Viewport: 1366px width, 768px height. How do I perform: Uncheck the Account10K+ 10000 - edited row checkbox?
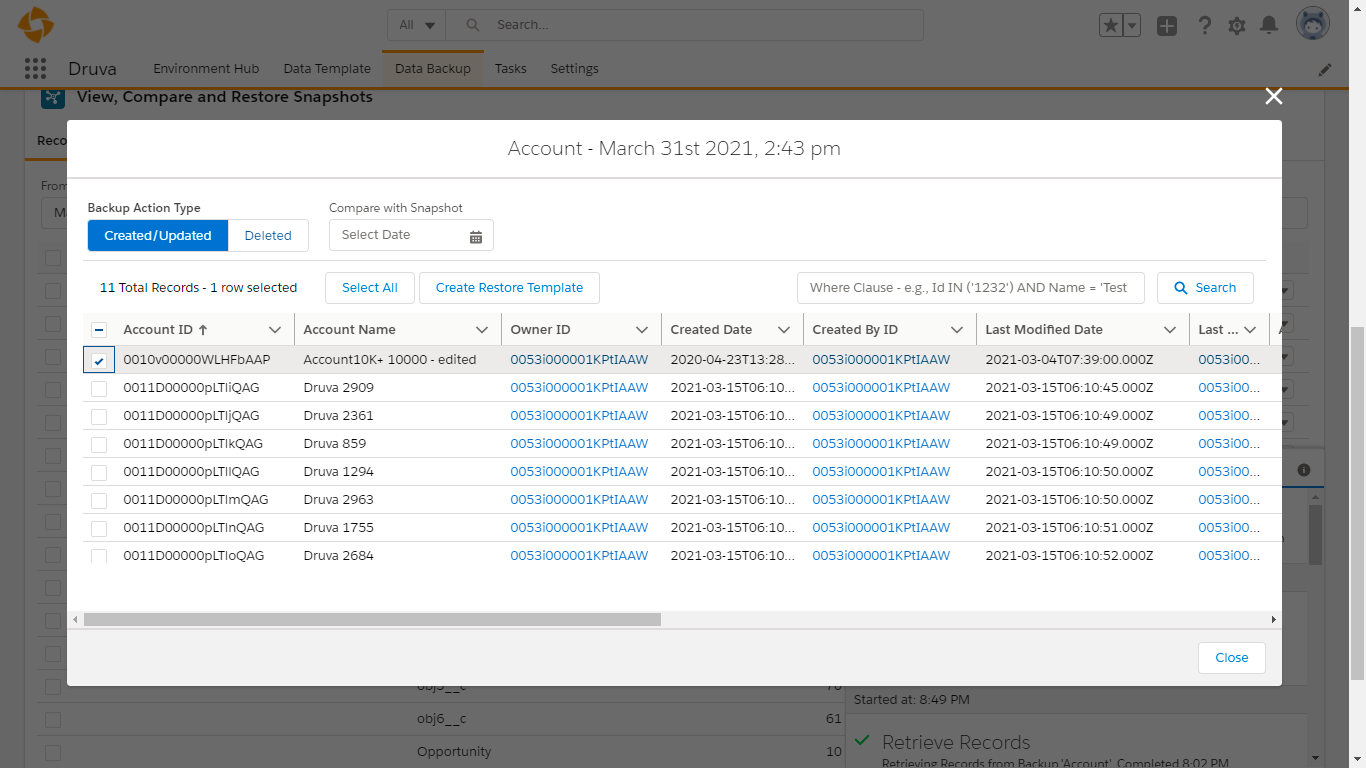point(99,360)
